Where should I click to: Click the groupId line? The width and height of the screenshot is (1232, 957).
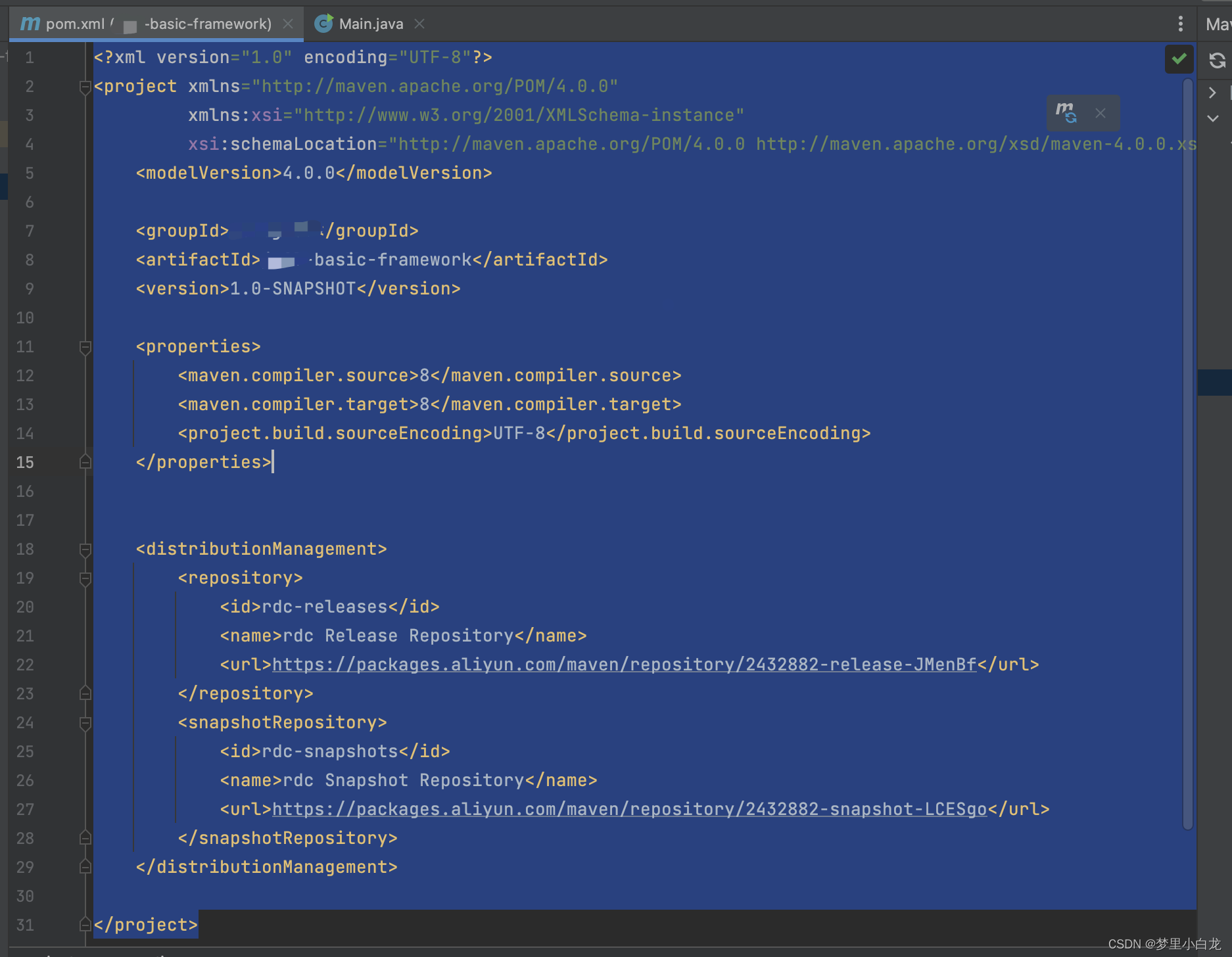pos(277,231)
